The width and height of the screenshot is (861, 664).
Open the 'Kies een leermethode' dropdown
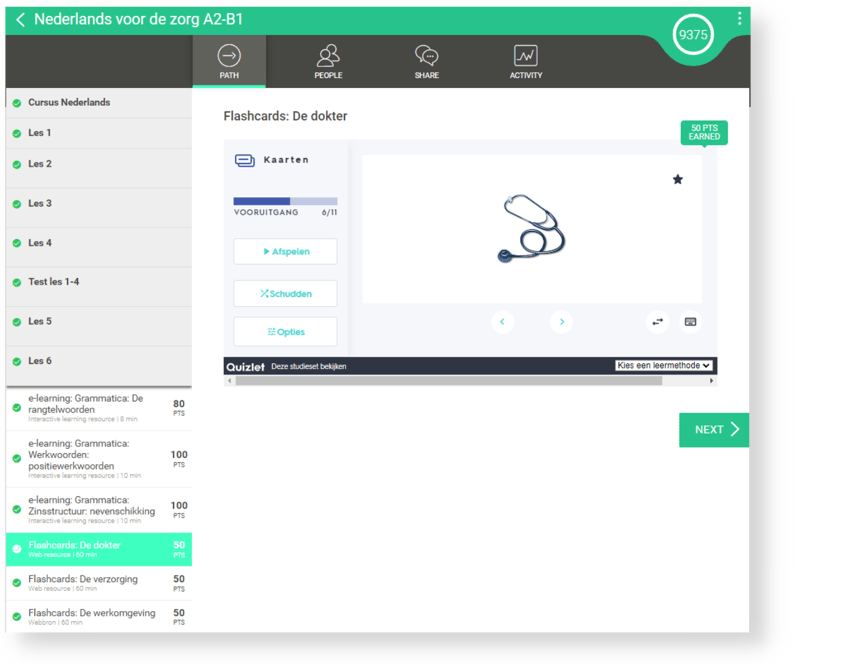tap(663, 365)
